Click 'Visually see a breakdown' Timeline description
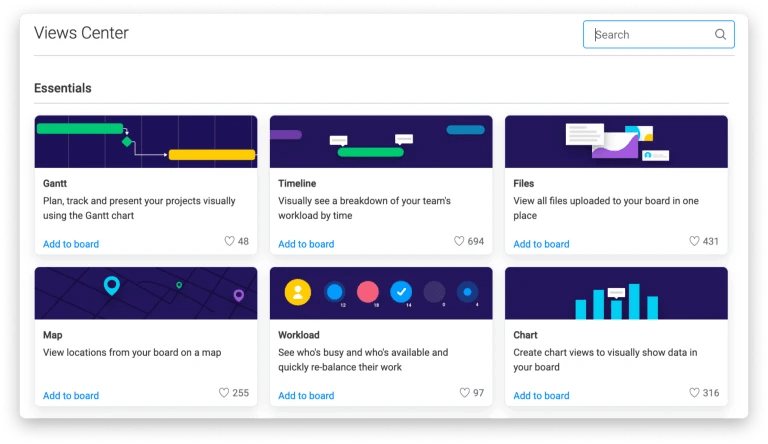The width and height of the screenshot is (768, 444). (364, 208)
